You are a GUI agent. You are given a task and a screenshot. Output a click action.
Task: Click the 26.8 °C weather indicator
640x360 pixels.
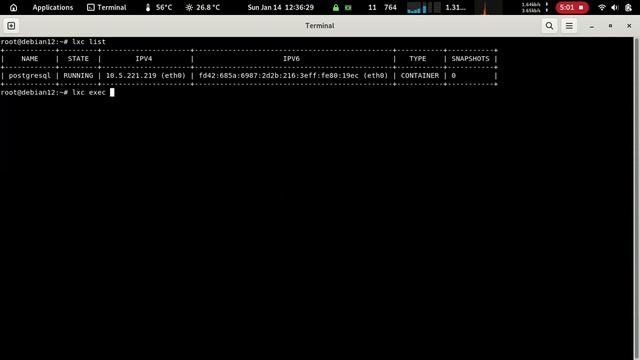coord(202,7)
